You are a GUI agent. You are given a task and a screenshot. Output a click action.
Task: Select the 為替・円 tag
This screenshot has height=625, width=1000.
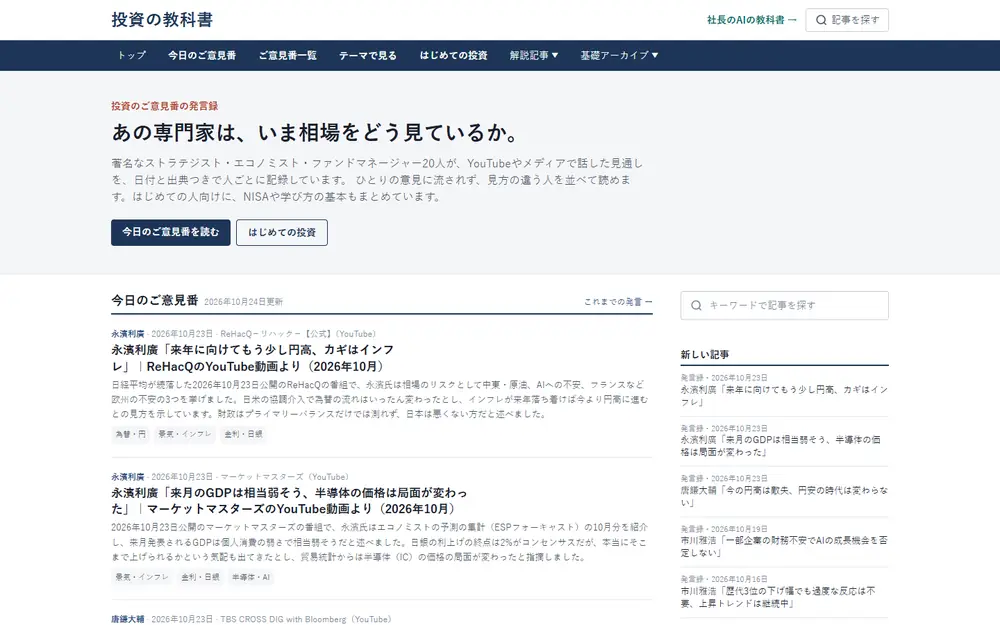[131, 434]
